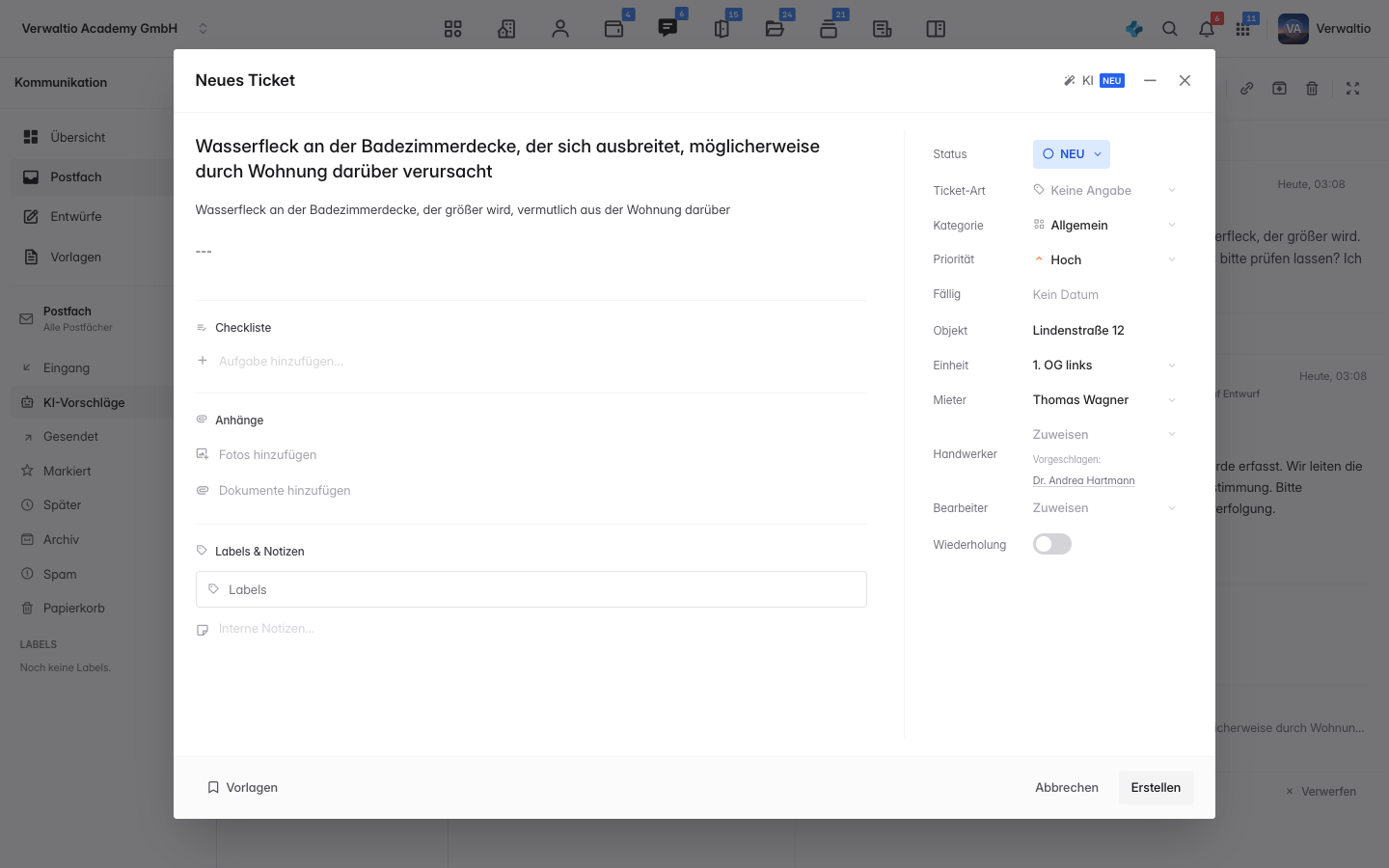The image size is (1389, 868).
Task: Open the Mieter Thomas Wagner dropdown
Action: 1105,399
